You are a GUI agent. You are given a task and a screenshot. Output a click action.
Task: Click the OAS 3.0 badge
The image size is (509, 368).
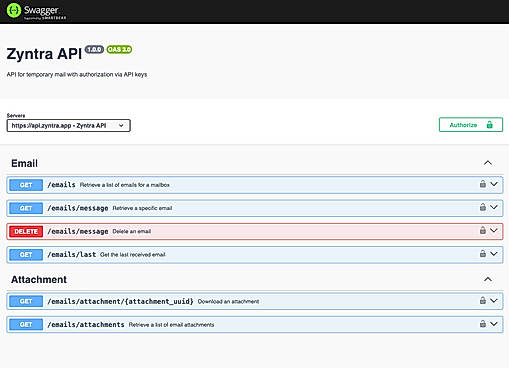[x=119, y=49]
